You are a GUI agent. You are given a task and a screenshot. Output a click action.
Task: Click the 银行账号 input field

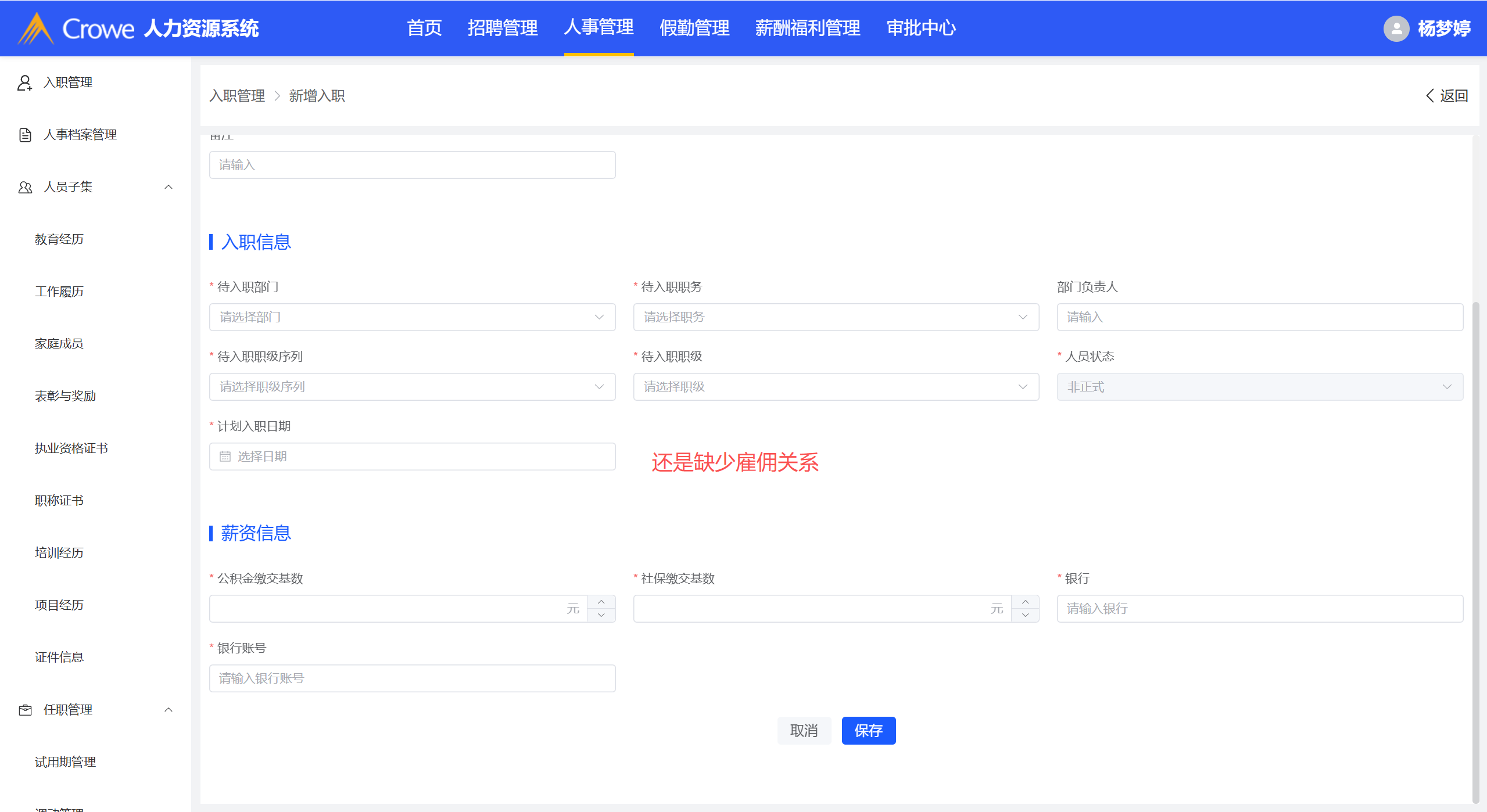412,678
